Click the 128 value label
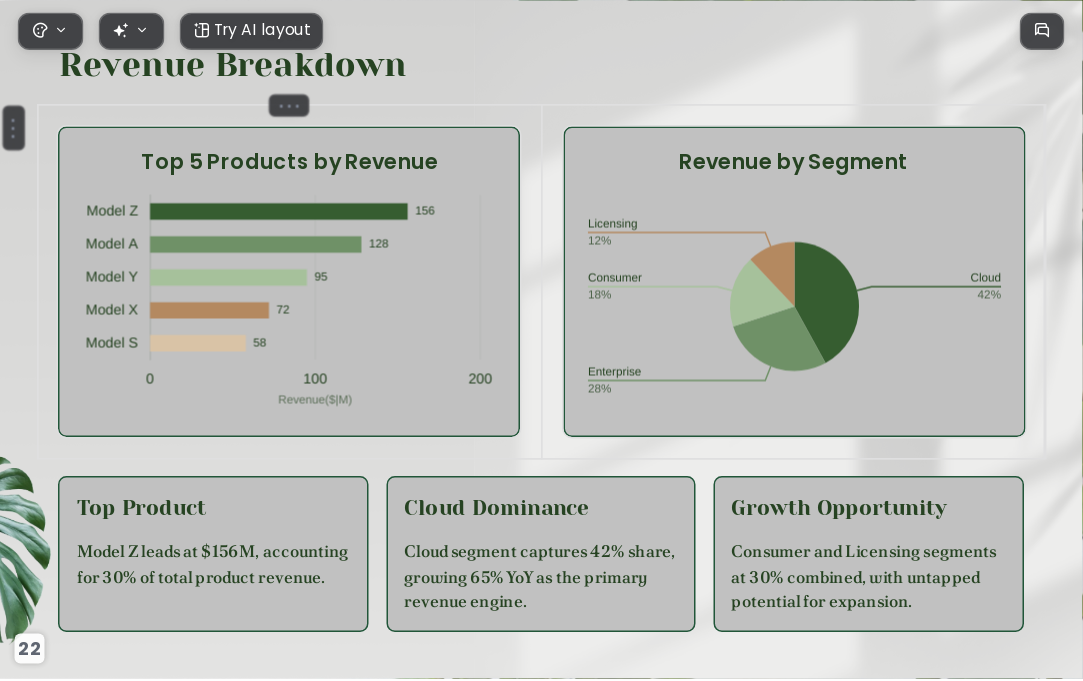The width and height of the screenshot is (1083, 681). (x=378, y=244)
